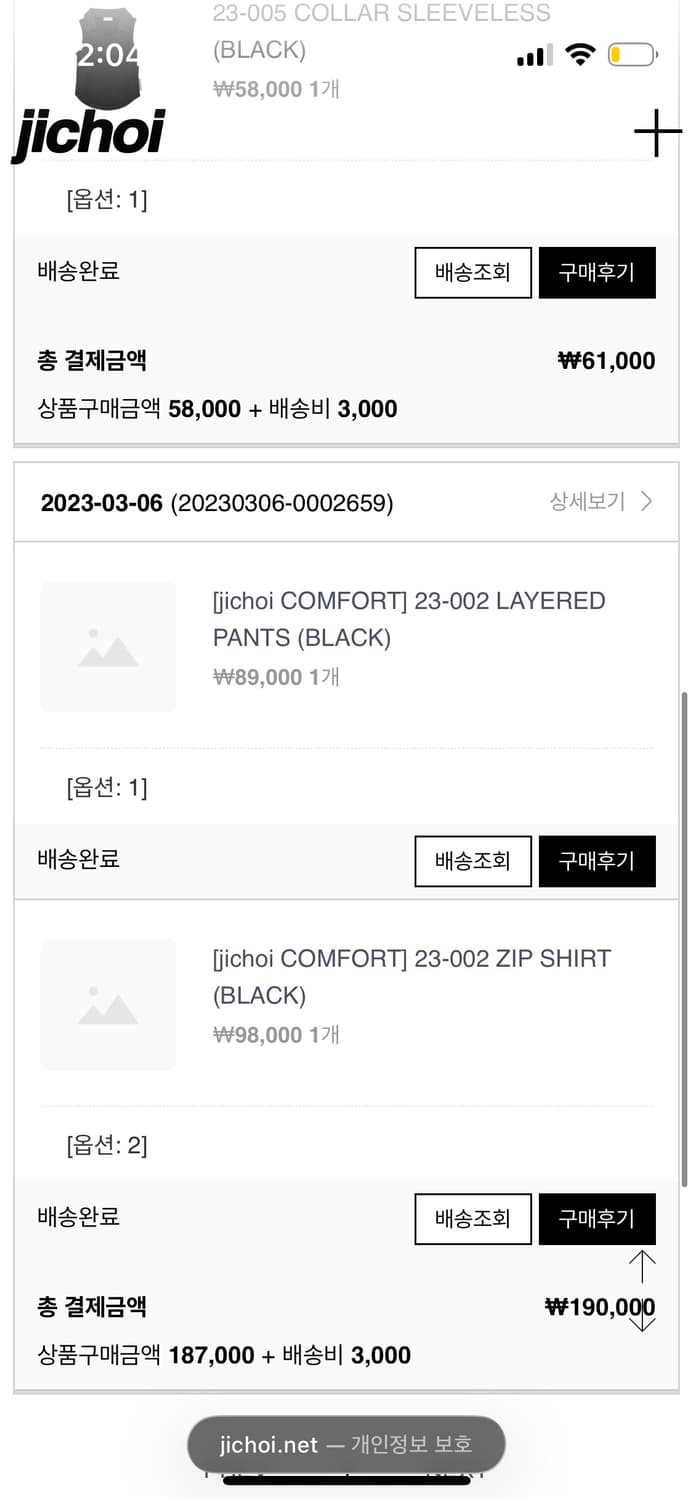Open 배송조회 for COLLAR SLEEVELESS order
This screenshot has width=693, height=1500.
coord(473,272)
